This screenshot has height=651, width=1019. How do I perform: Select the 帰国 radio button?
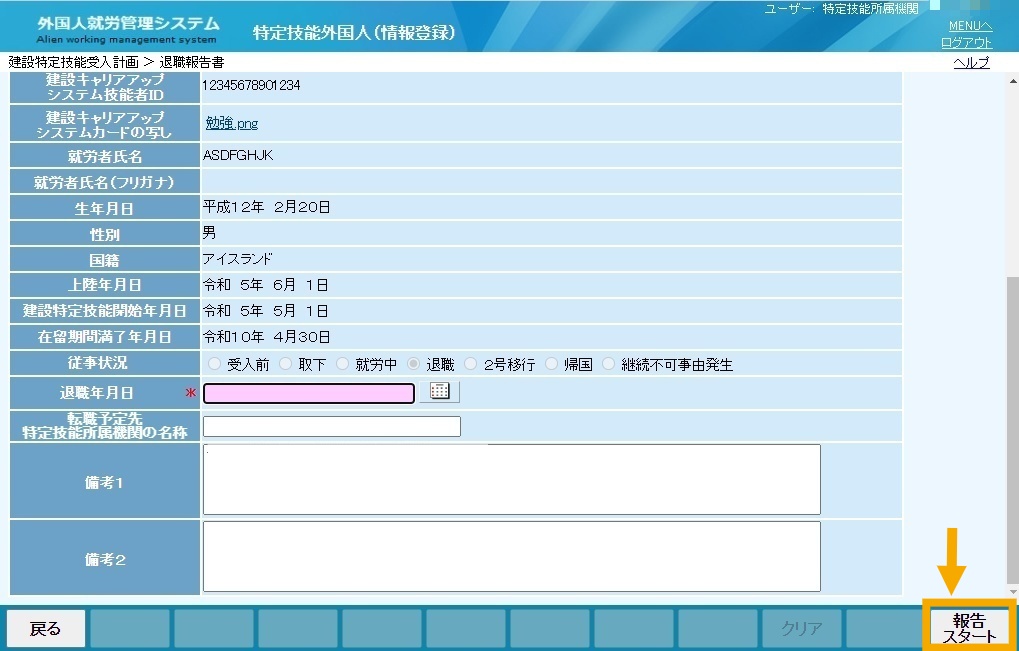click(x=551, y=364)
